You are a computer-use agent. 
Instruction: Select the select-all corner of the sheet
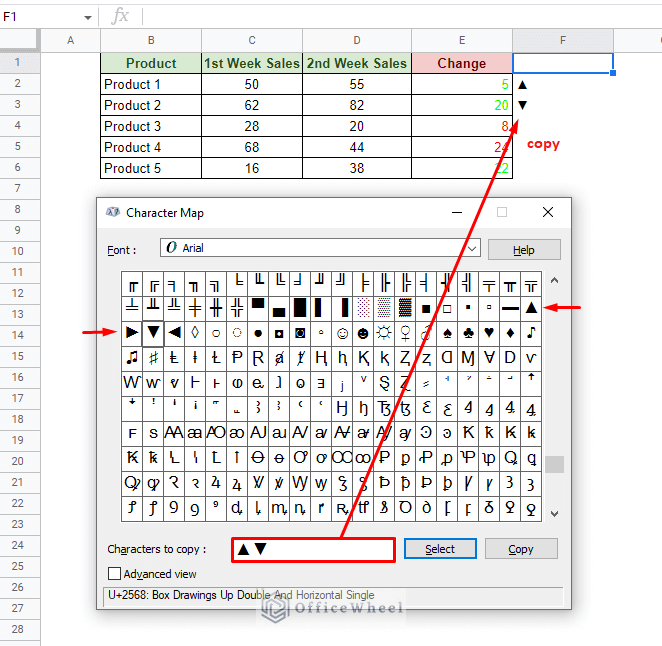(19, 40)
